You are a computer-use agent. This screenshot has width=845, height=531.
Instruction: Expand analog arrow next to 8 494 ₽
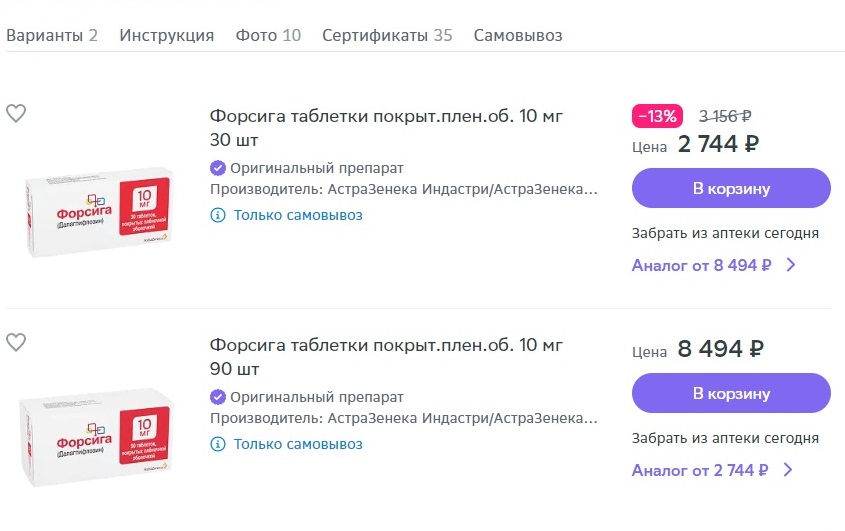(790, 266)
